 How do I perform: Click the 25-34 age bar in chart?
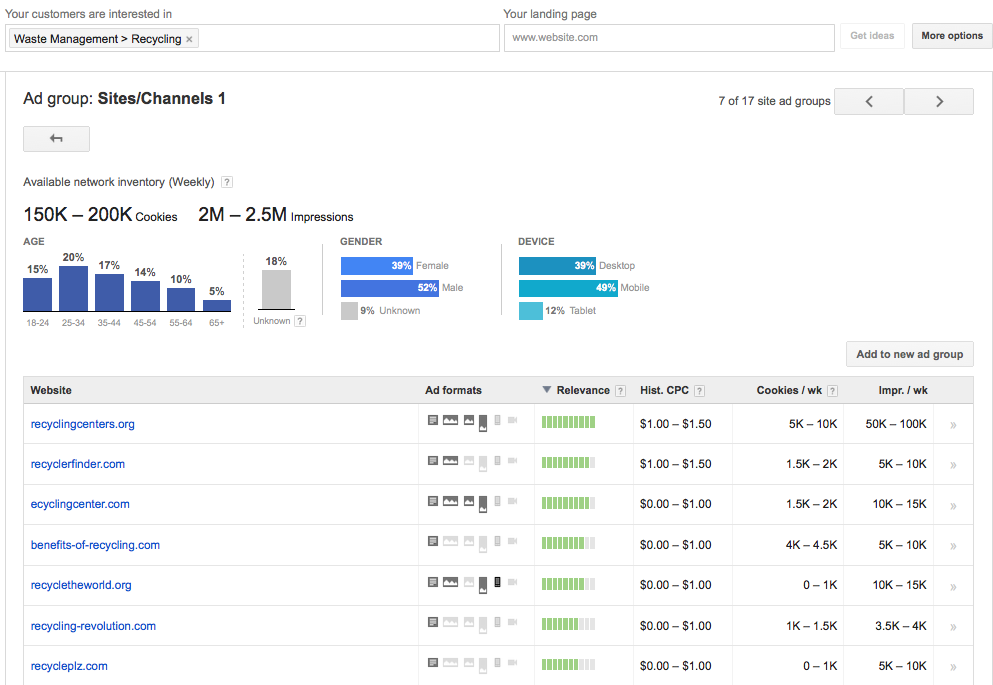73,288
